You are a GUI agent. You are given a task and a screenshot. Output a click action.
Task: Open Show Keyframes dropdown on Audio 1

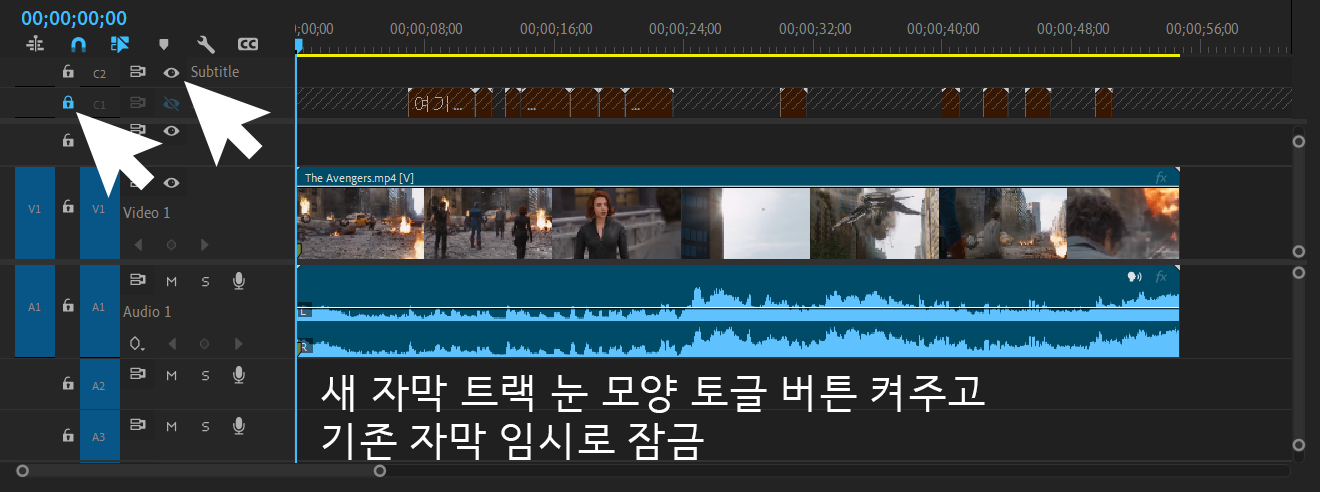click(138, 343)
